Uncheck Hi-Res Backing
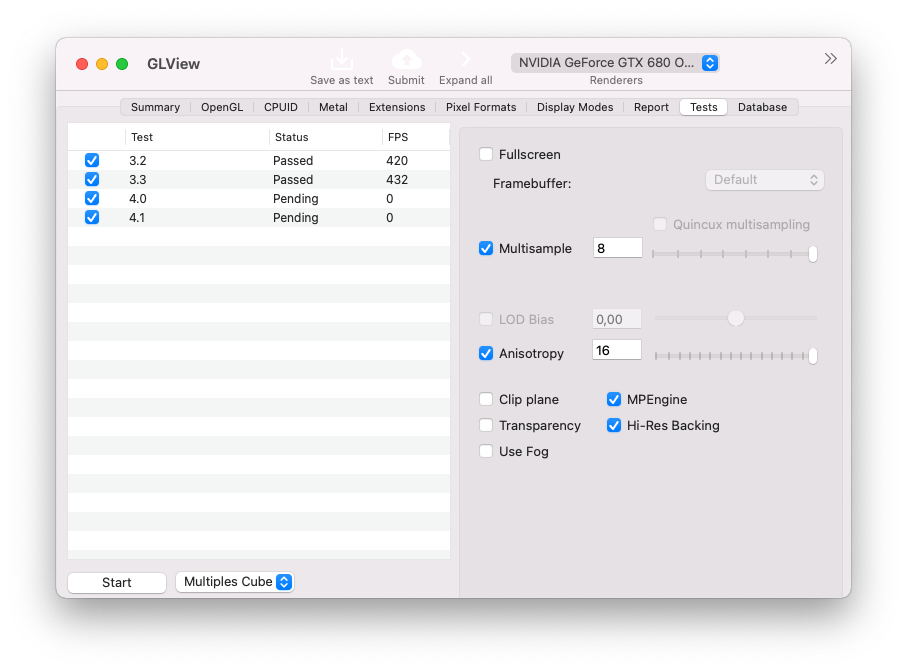 [614, 426]
